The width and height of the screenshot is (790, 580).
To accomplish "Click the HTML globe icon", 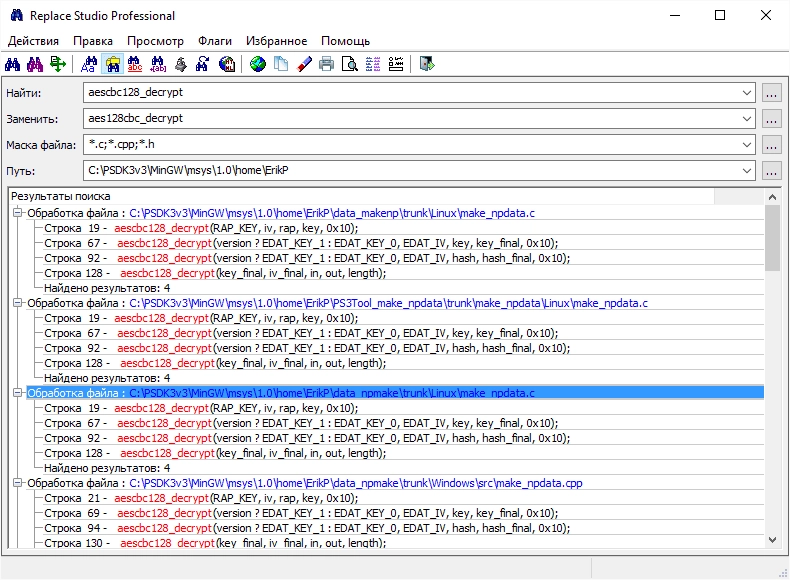I will coord(227,64).
